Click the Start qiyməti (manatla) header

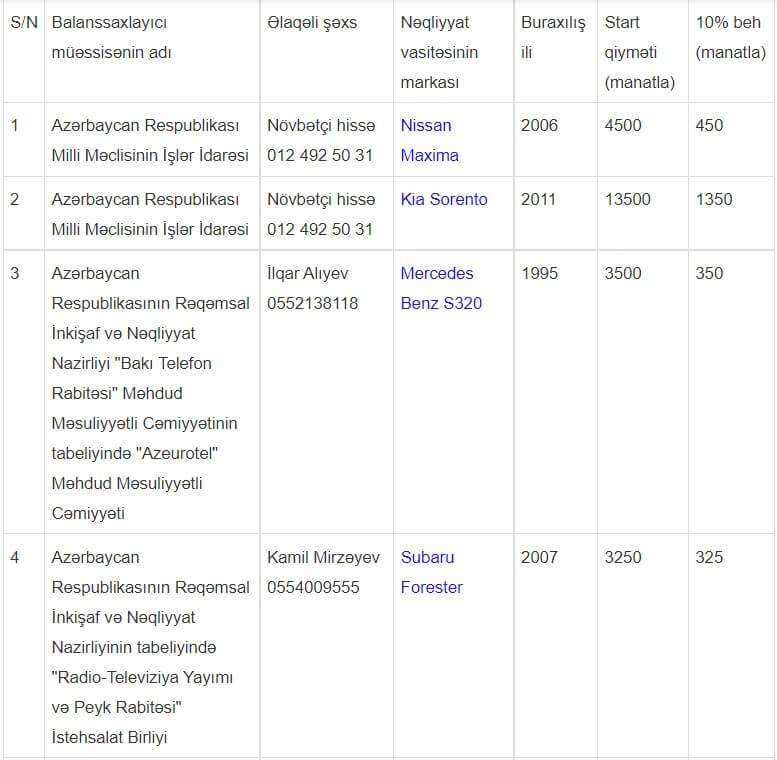coord(639,52)
